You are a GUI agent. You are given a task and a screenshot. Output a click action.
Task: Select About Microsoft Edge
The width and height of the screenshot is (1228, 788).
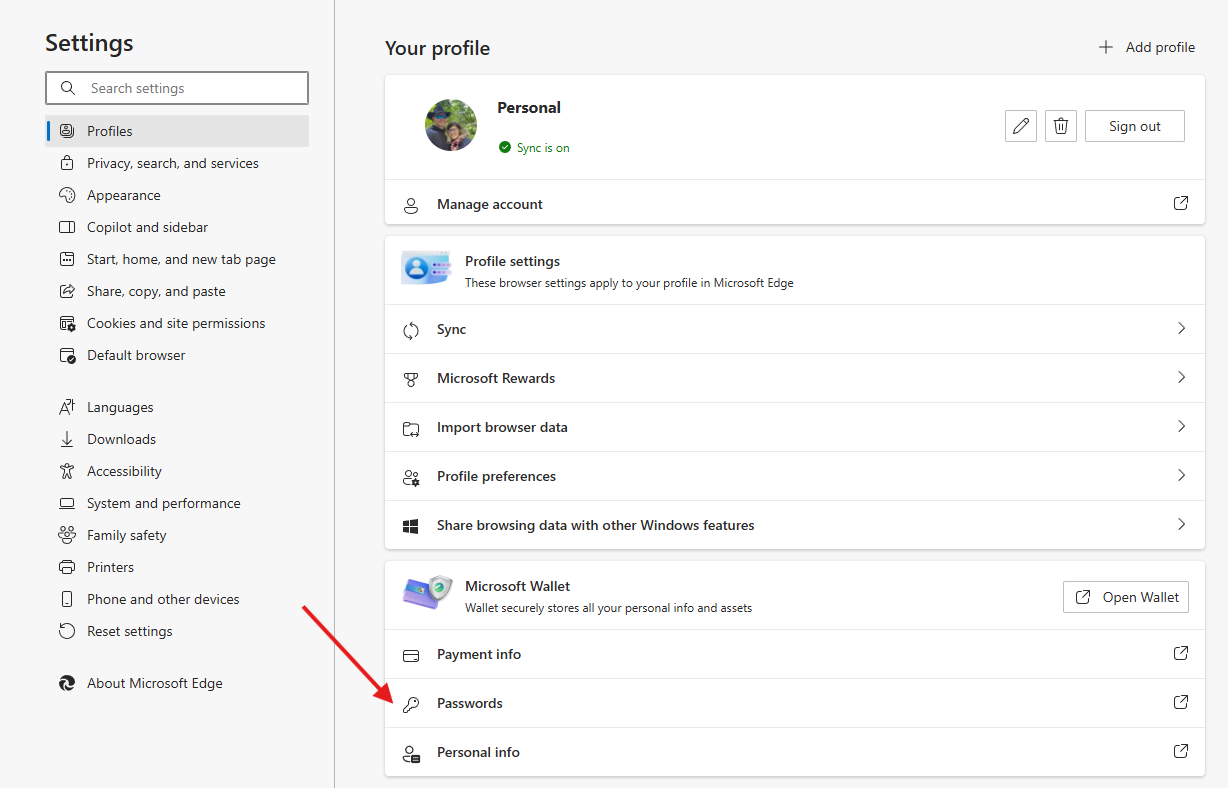[177, 683]
